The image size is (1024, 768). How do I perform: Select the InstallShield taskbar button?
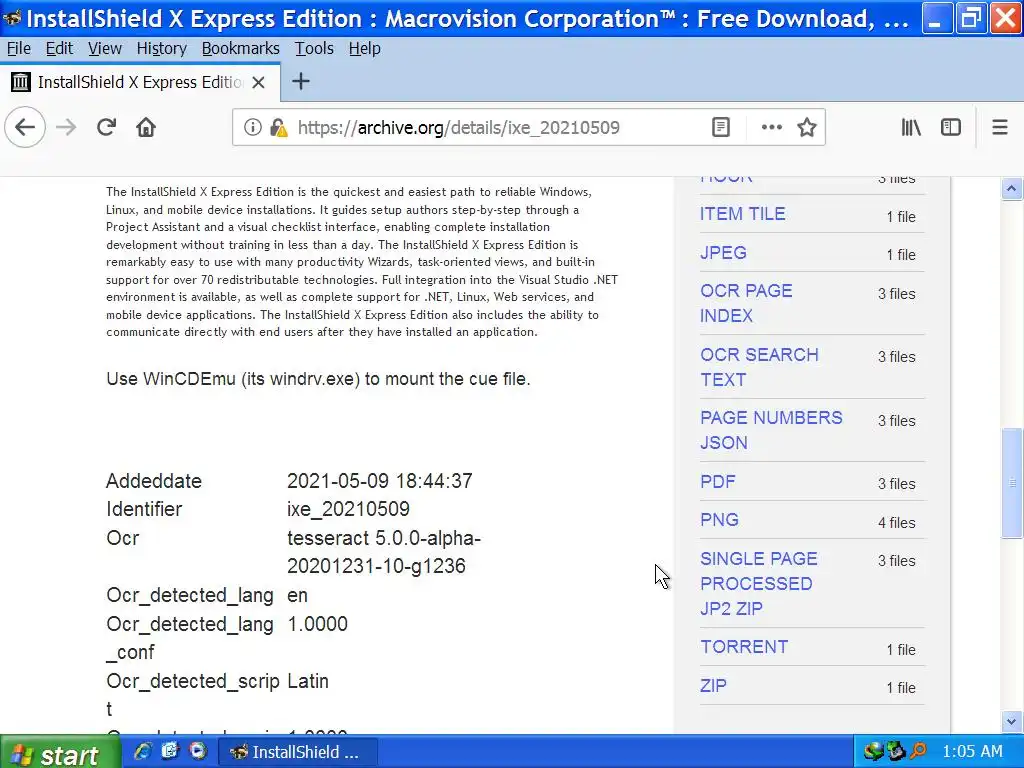pos(297,752)
